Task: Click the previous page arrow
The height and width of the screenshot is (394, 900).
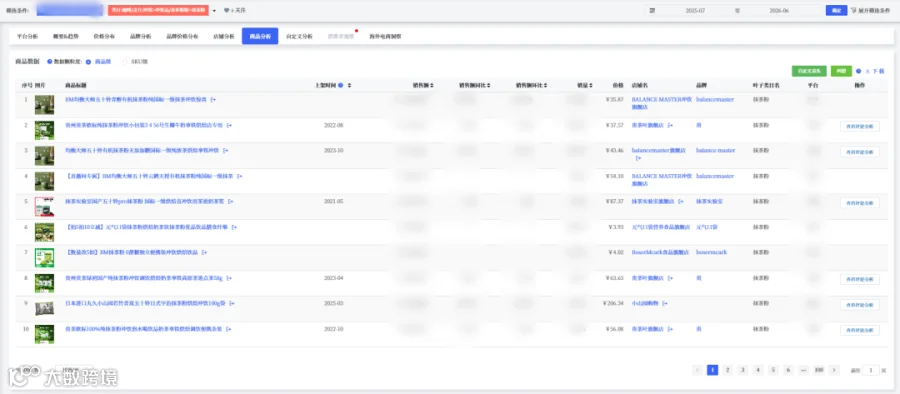Action: [x=697, y=370]
